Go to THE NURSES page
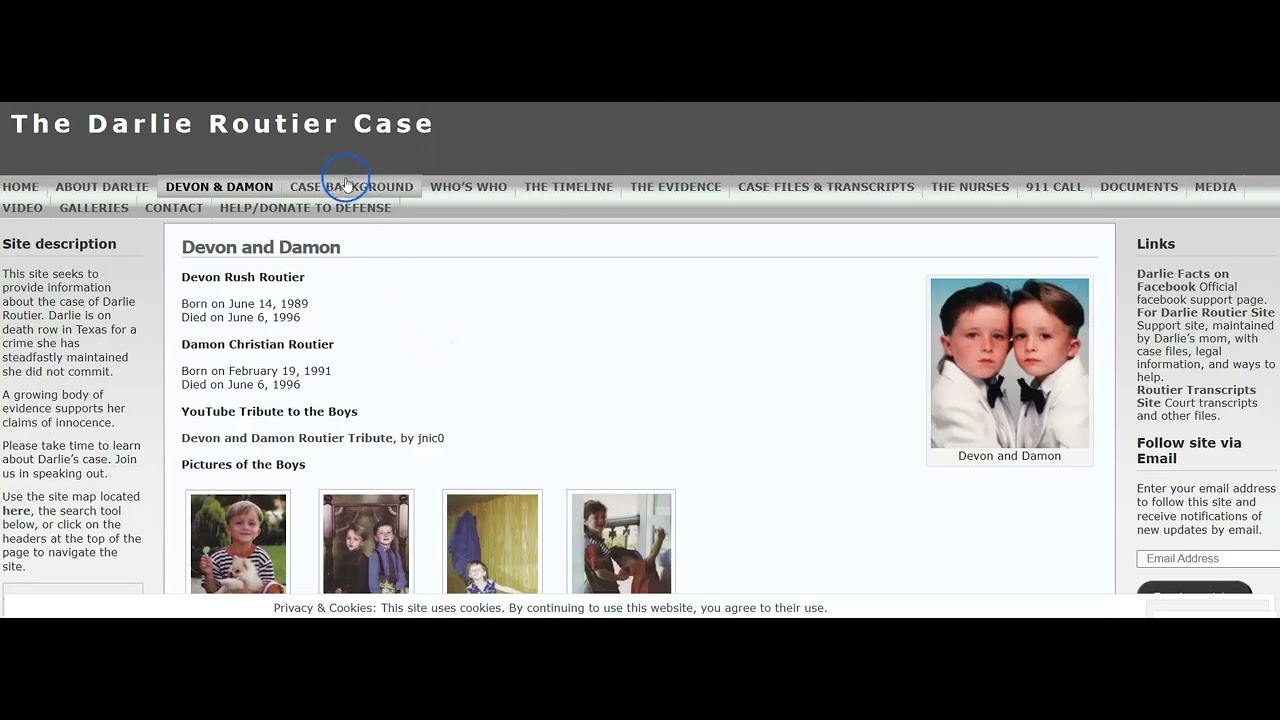This screenshot has height=720, width=1280. pyautogui.click(x=970, y=187)
